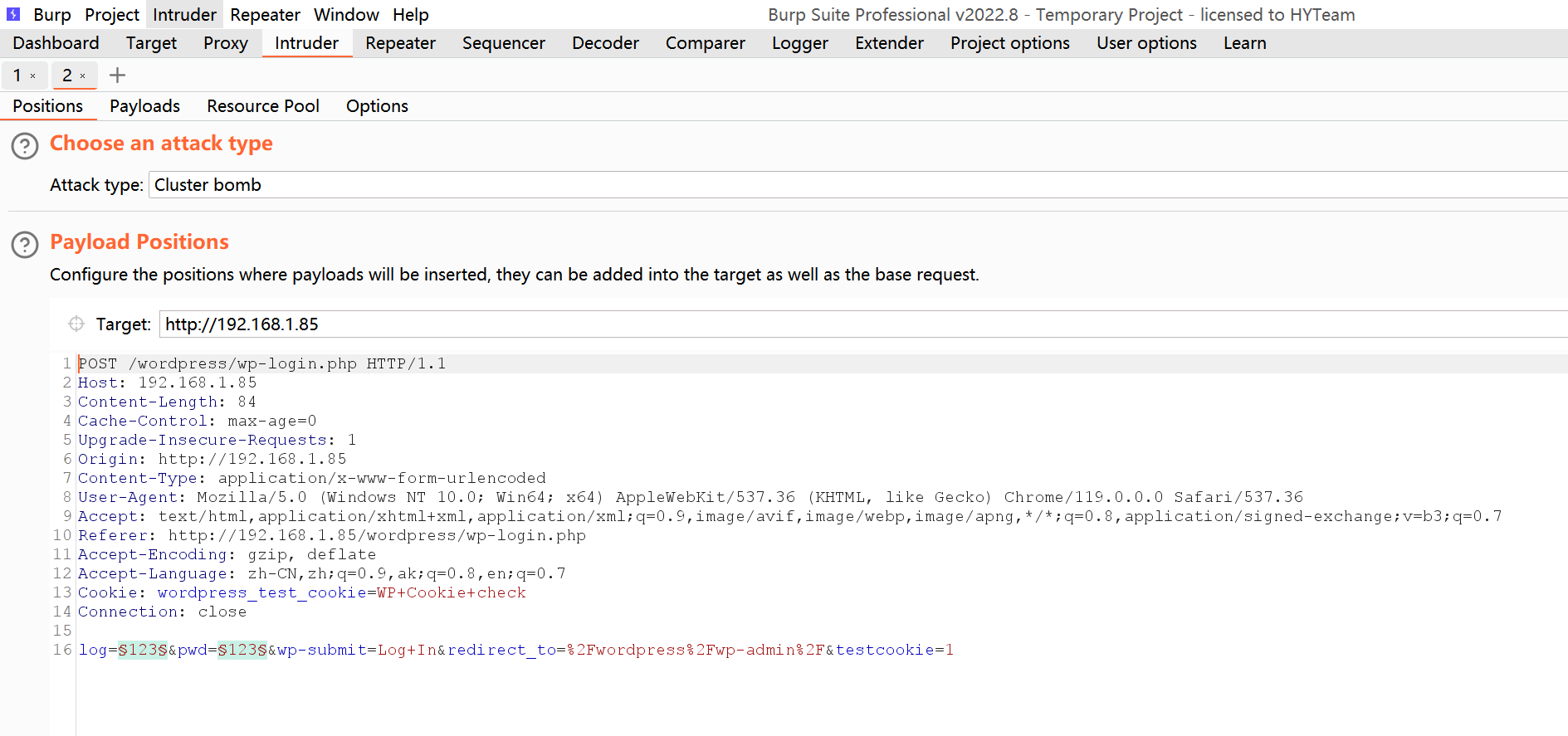Switch to the Logger tab
Viewport: 1568px width, 736px height.
[x=800, y=43]
